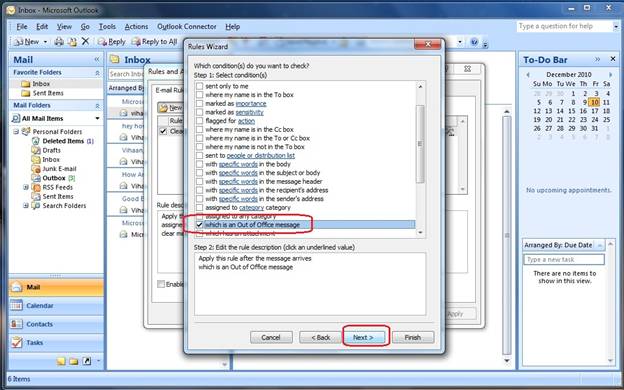Open the New item dropdown arrow
This screenshot has height=390, width=624.
(45, 41)
